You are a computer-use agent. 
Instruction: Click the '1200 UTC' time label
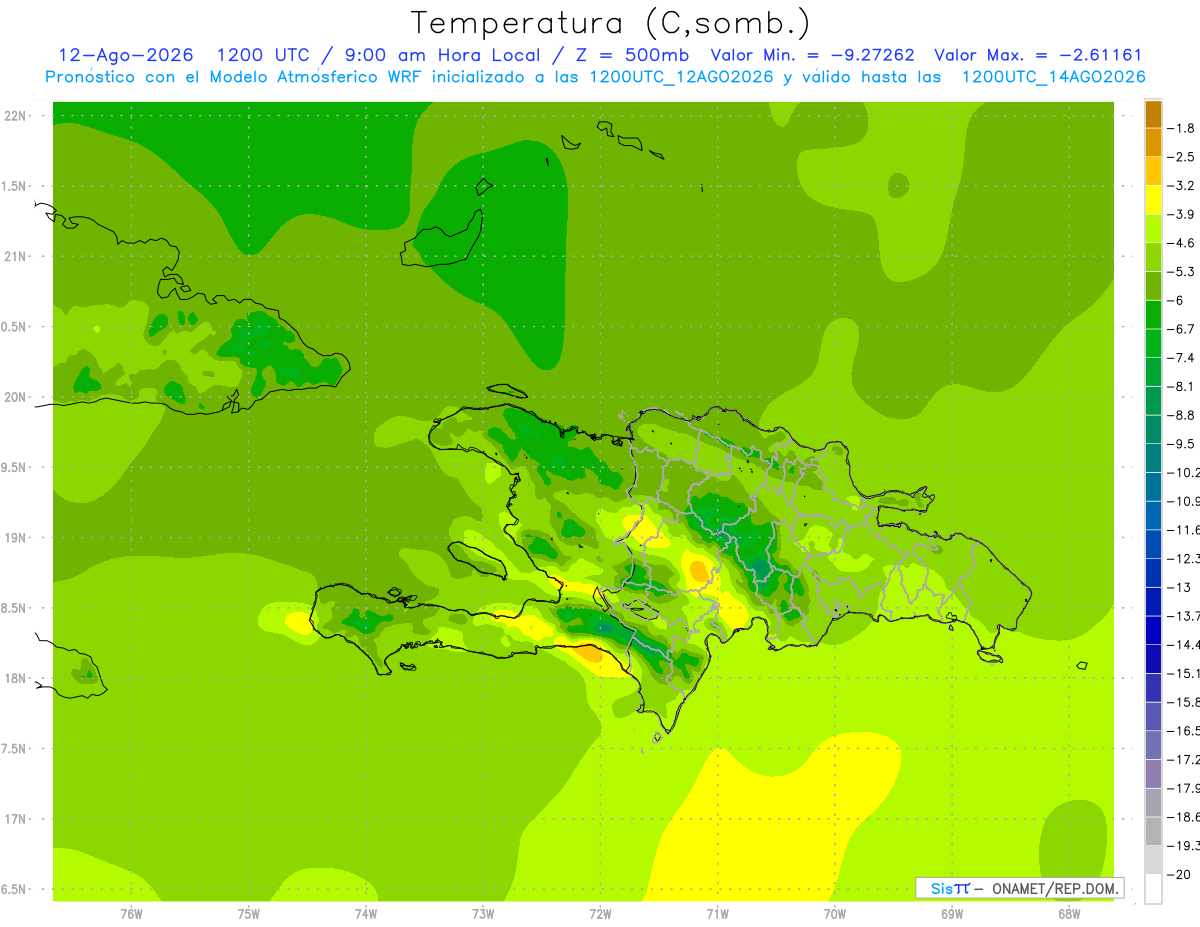coord(264,55)
